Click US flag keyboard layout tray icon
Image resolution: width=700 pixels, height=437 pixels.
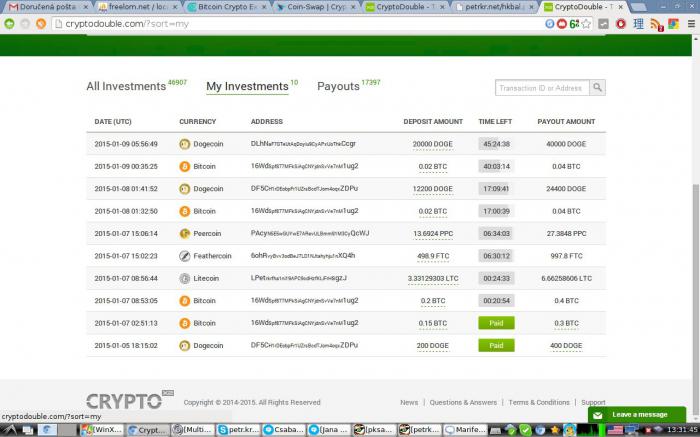coord(615,430)
